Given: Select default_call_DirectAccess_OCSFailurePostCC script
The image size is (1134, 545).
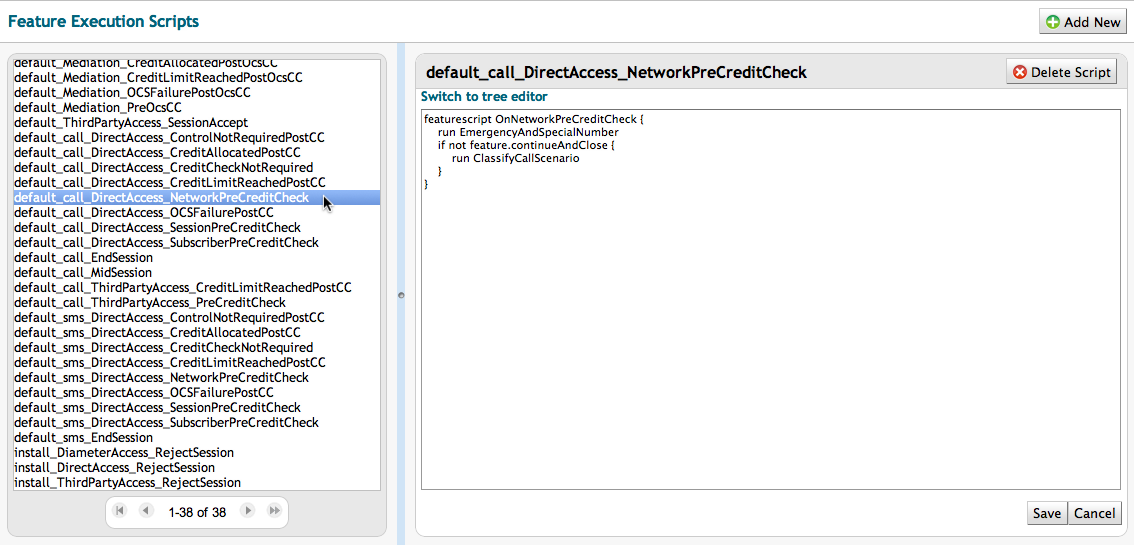Looking at the screenshot, I should [144, 213].
